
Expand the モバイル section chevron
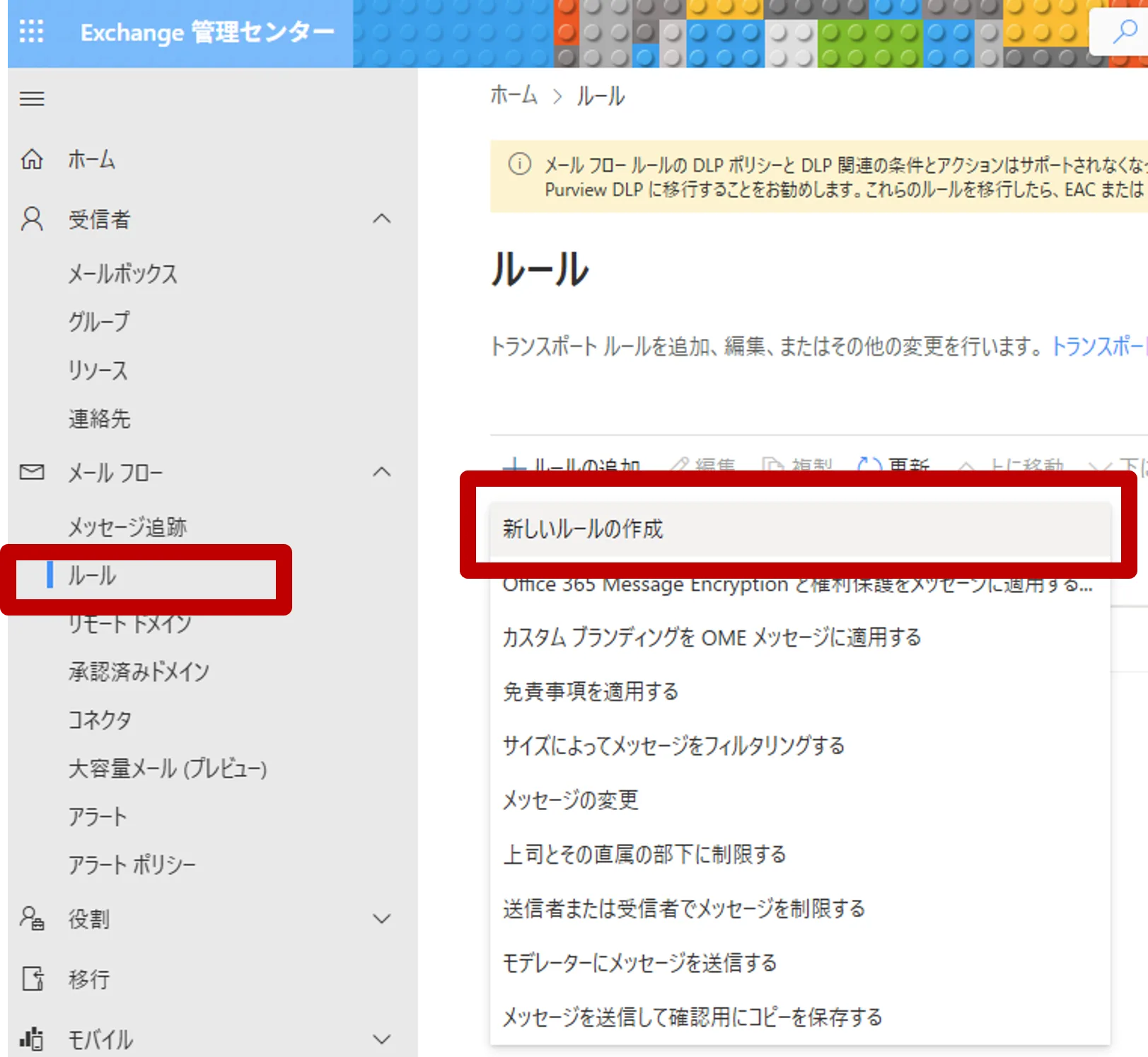pos(381,1039)
